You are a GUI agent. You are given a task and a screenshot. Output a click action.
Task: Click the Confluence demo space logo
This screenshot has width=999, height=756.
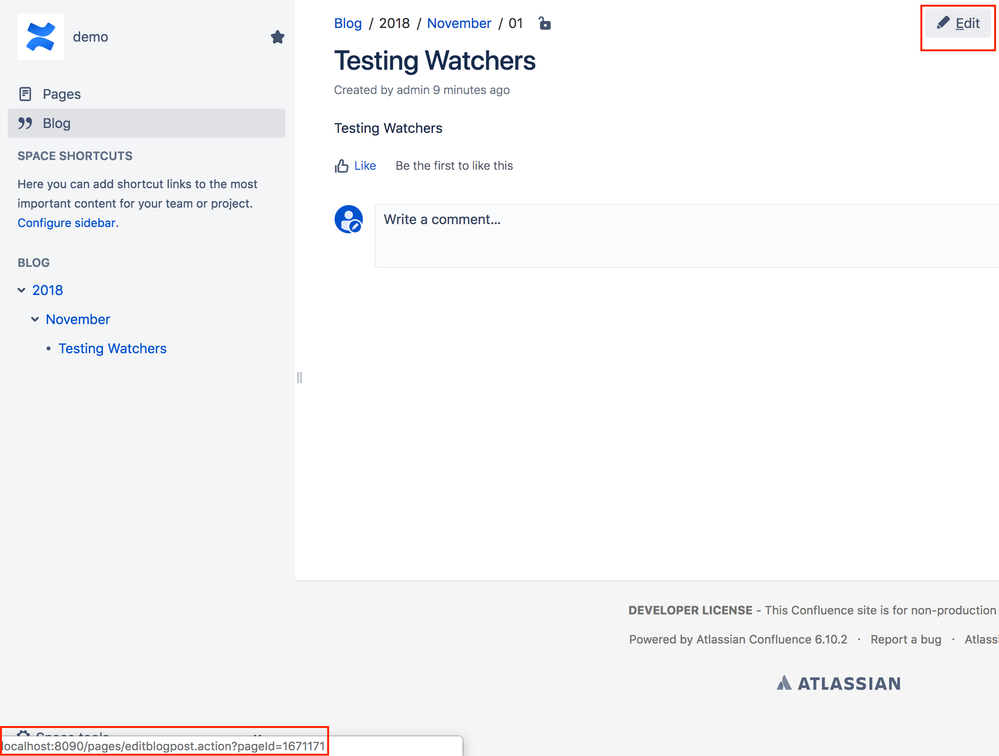[40, 37]
